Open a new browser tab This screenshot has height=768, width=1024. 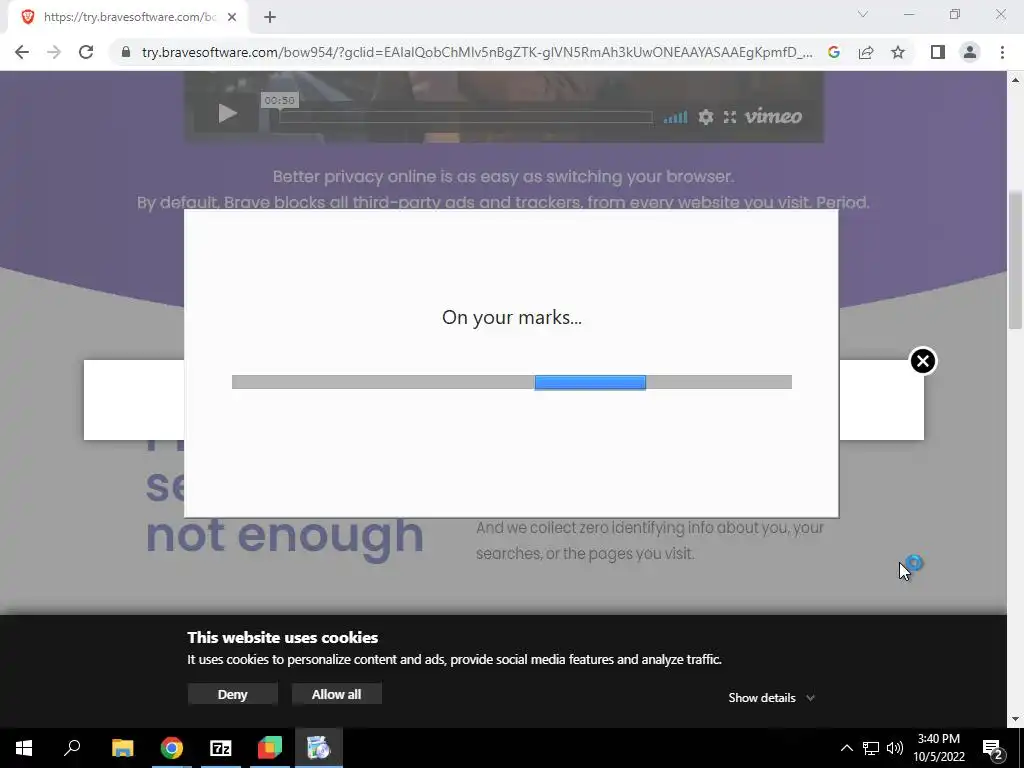pyautogui.click(x=270, y=17)
